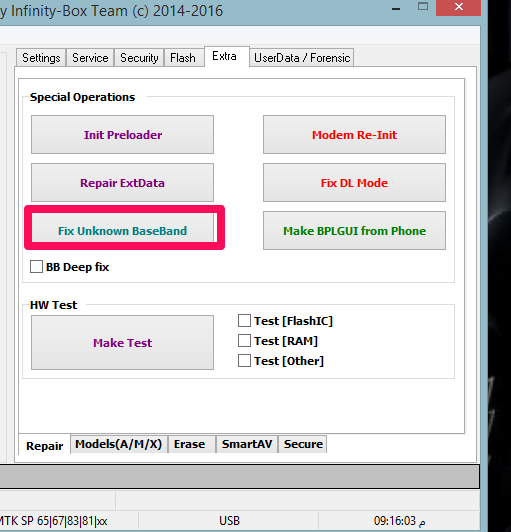Tick the Test [RAM] checkbox

[x=244, y=341]
